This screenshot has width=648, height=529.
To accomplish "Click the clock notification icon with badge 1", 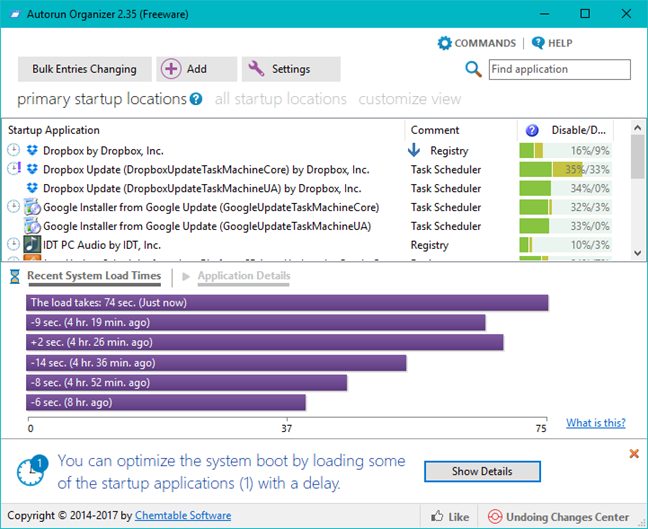I will [x=32, y=470].
